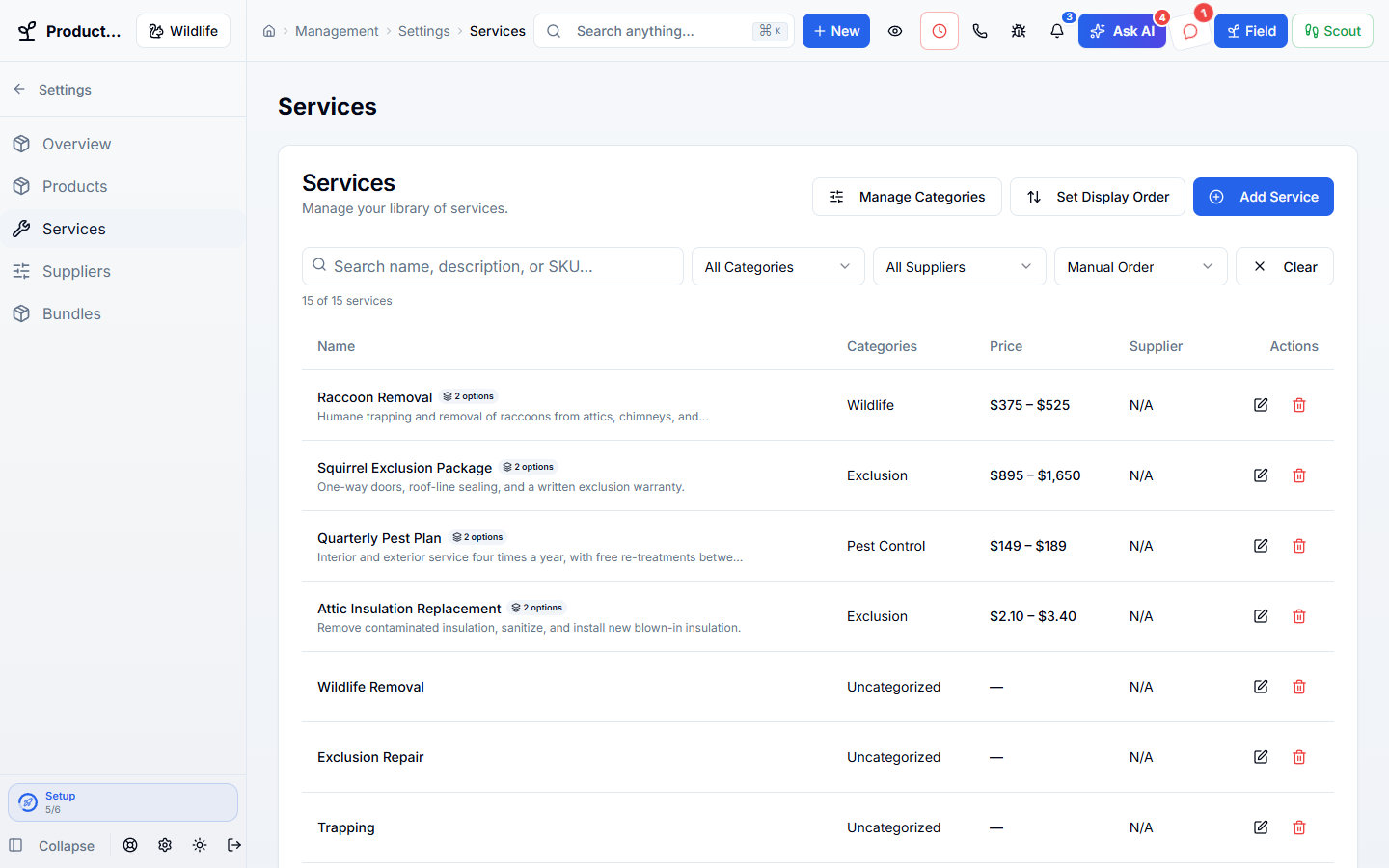Go back using Settings arrow

coord(19,89)
